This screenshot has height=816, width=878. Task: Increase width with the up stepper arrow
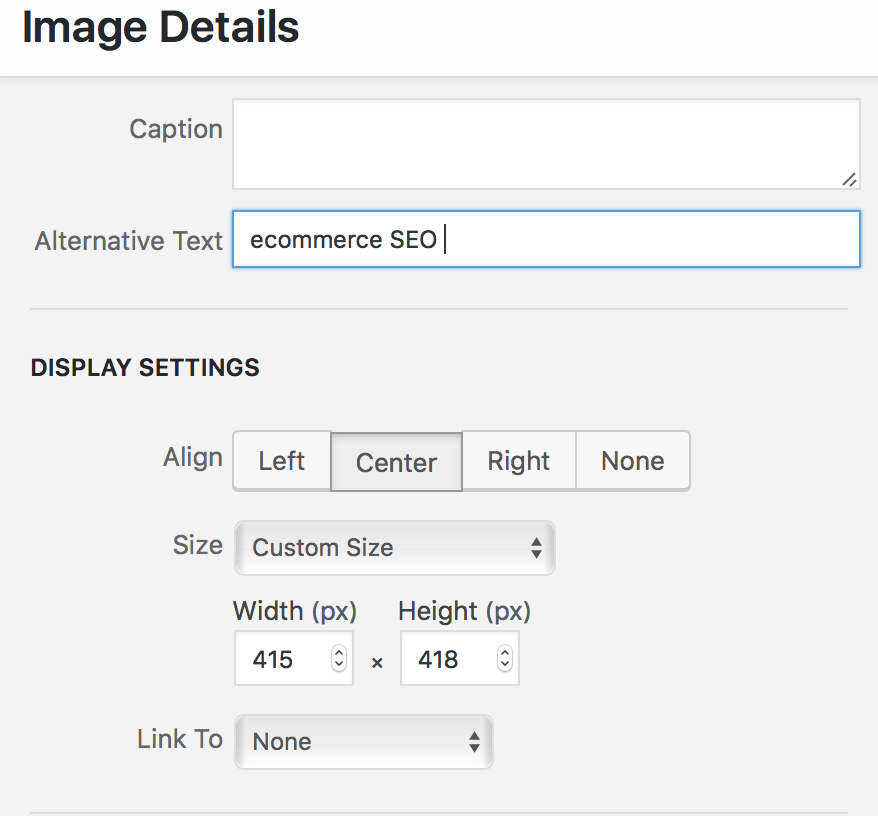pyautogui.click(x=338, y=651)
